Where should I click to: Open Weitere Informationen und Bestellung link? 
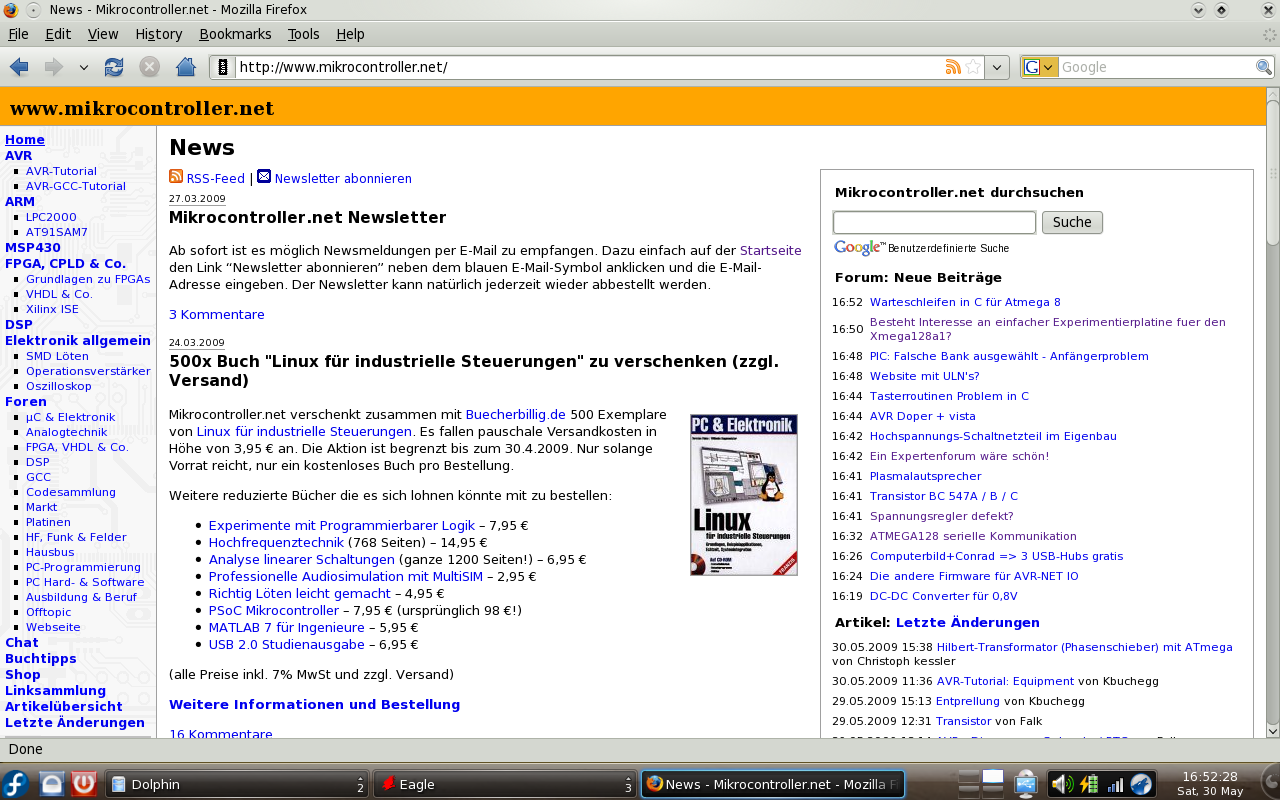coord(315,705)
